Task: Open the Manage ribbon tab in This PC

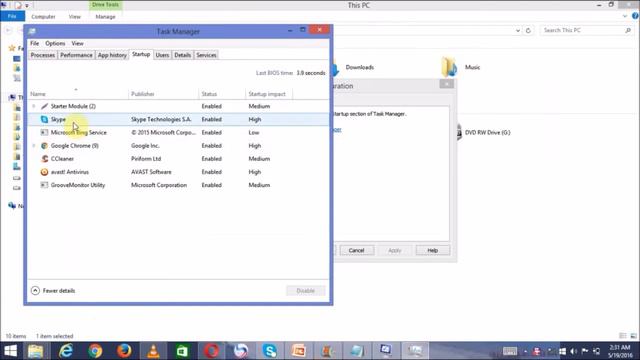Action: [105, 17]
